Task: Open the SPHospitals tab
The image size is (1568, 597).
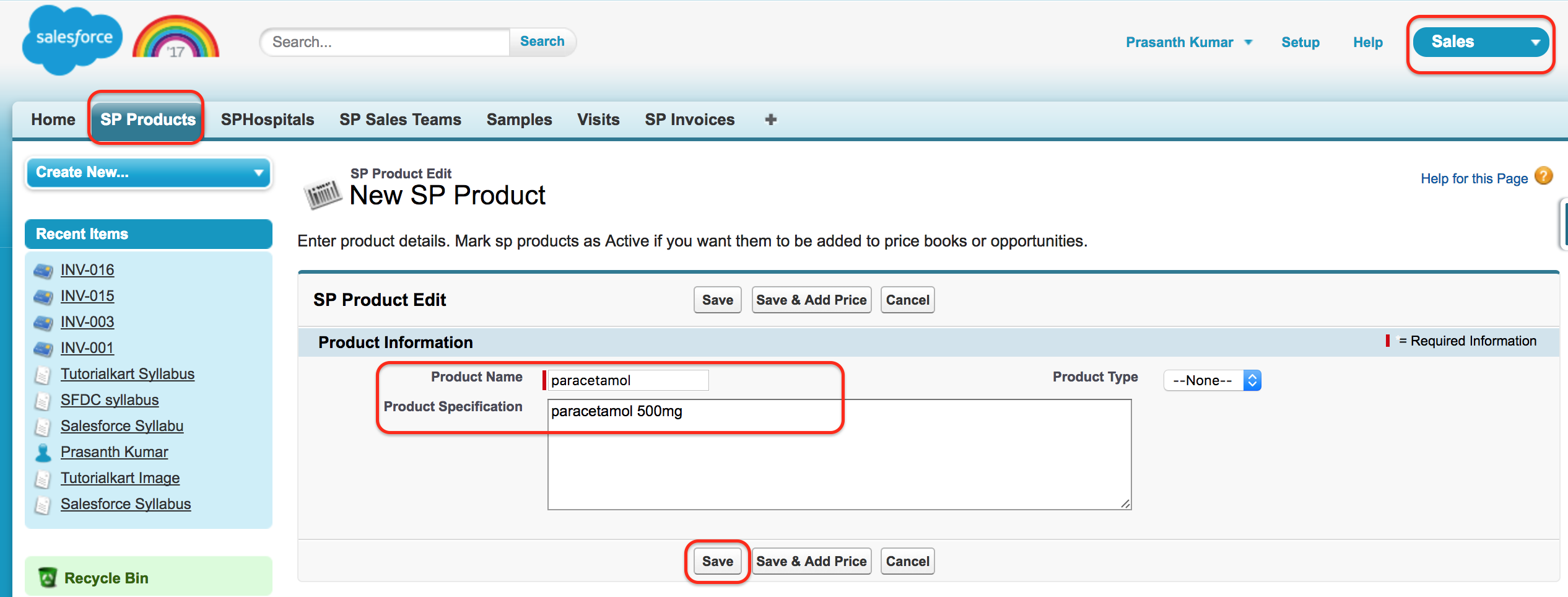Action: [x=268, y=120]
